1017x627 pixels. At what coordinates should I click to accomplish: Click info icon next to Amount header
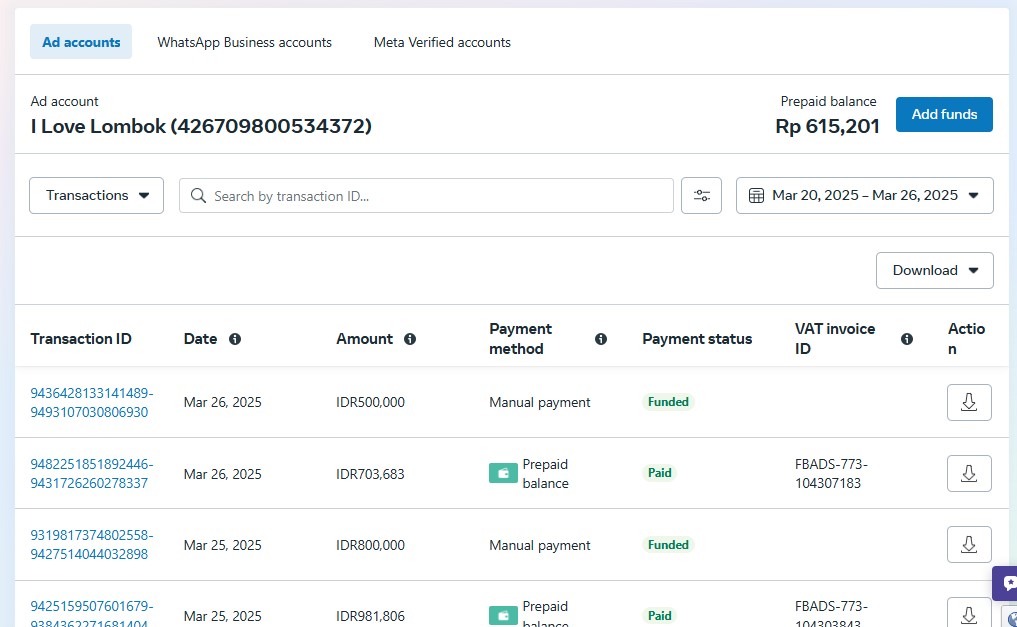(410, 339)
